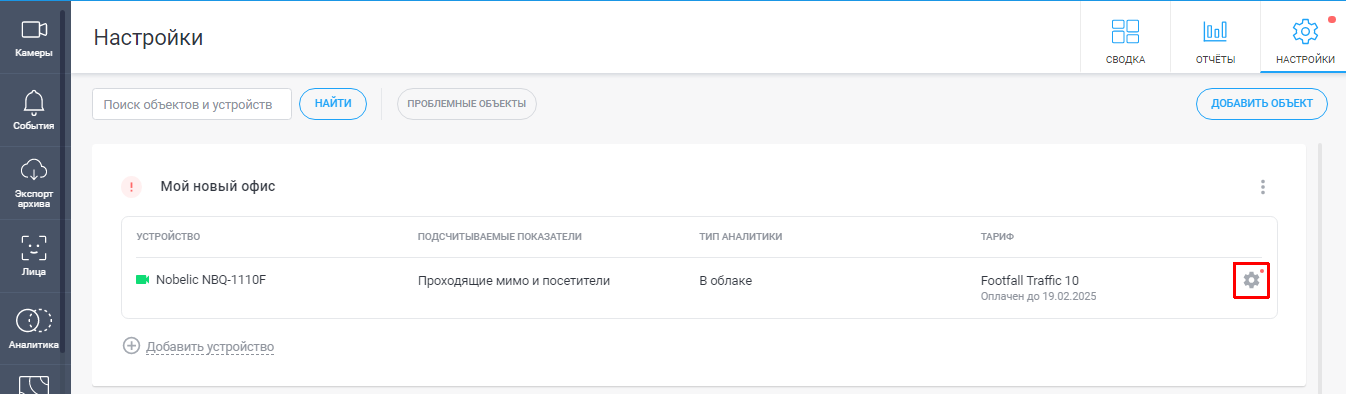The image size is (1346, 394).
Task: Click the ТАРИФ column header
Action: 998,237
